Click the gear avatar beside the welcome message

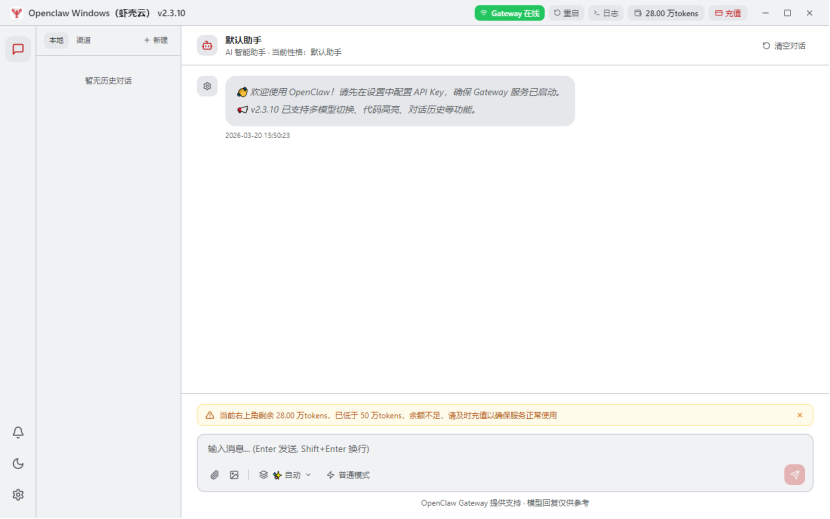(x=207, y=86)
